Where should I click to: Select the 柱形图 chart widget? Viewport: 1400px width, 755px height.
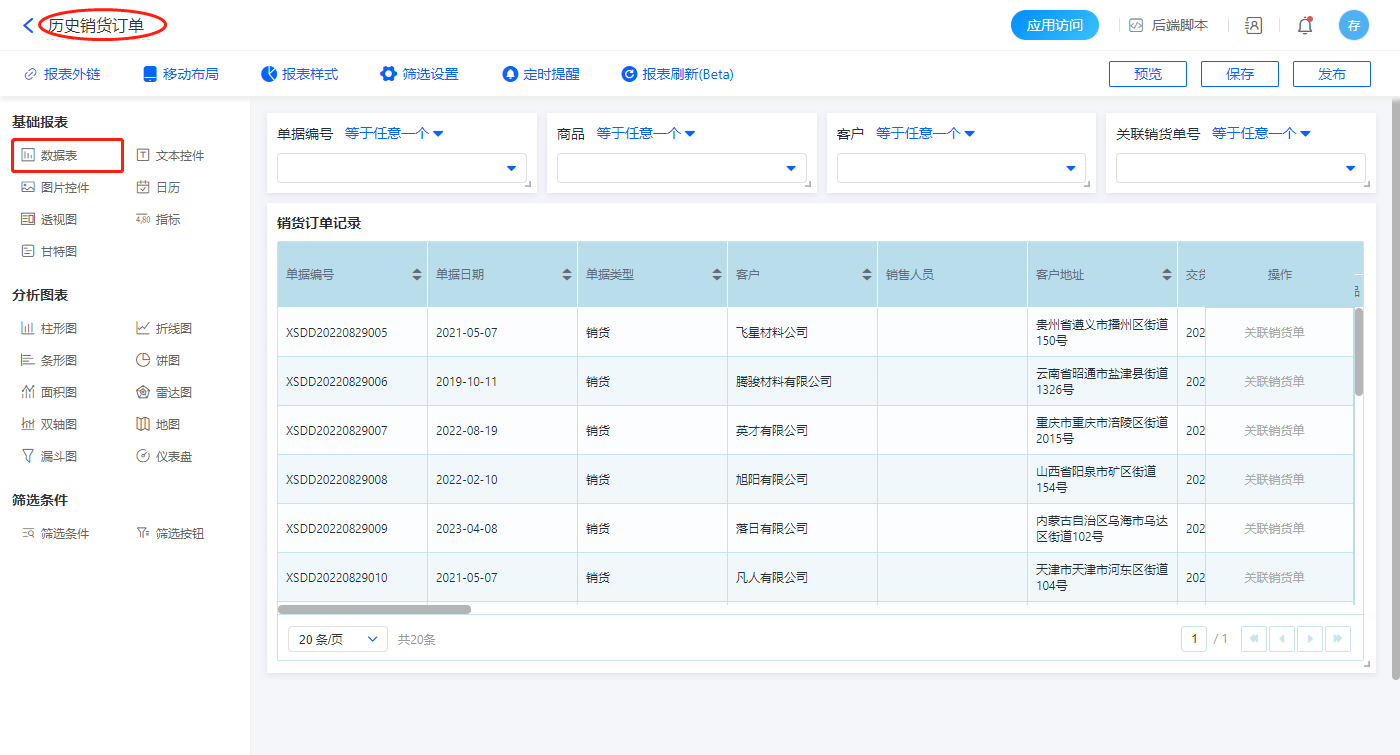(49, 328)
